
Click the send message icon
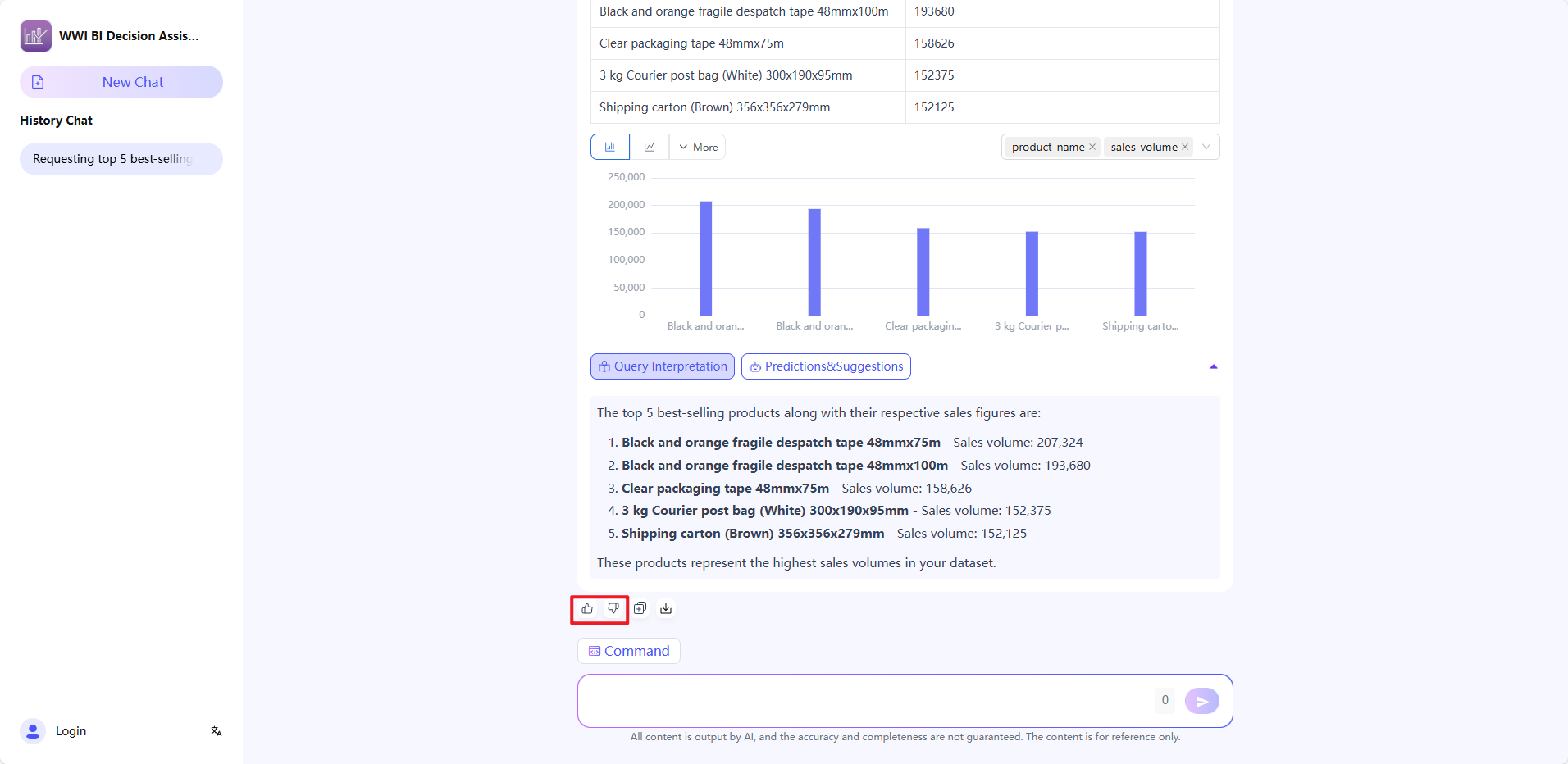(x=1201, y=701)
